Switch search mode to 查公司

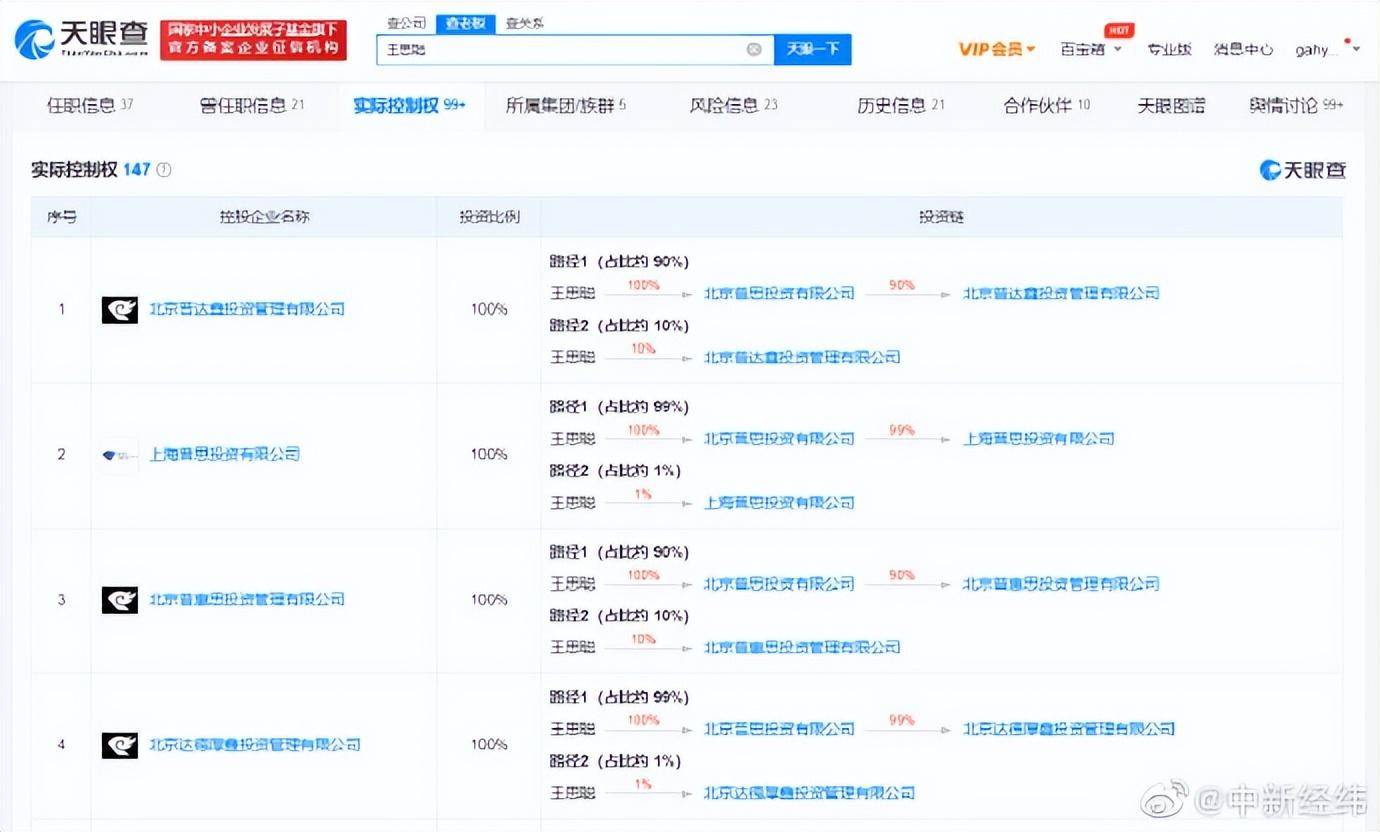(x=406, y=23)
